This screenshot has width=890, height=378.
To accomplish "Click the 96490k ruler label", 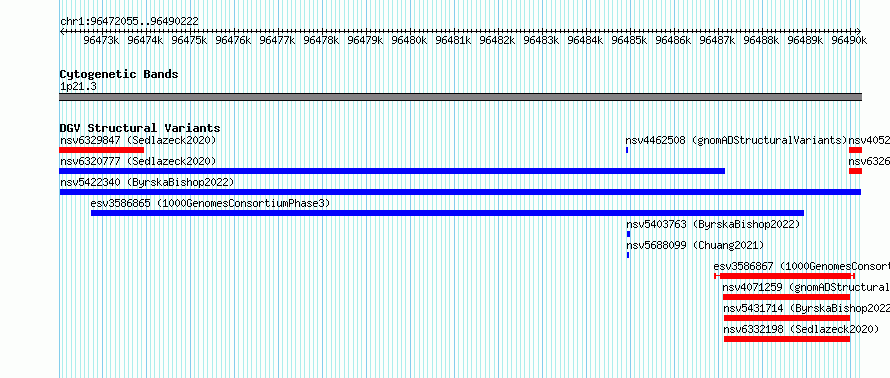I will coord(849,40).
